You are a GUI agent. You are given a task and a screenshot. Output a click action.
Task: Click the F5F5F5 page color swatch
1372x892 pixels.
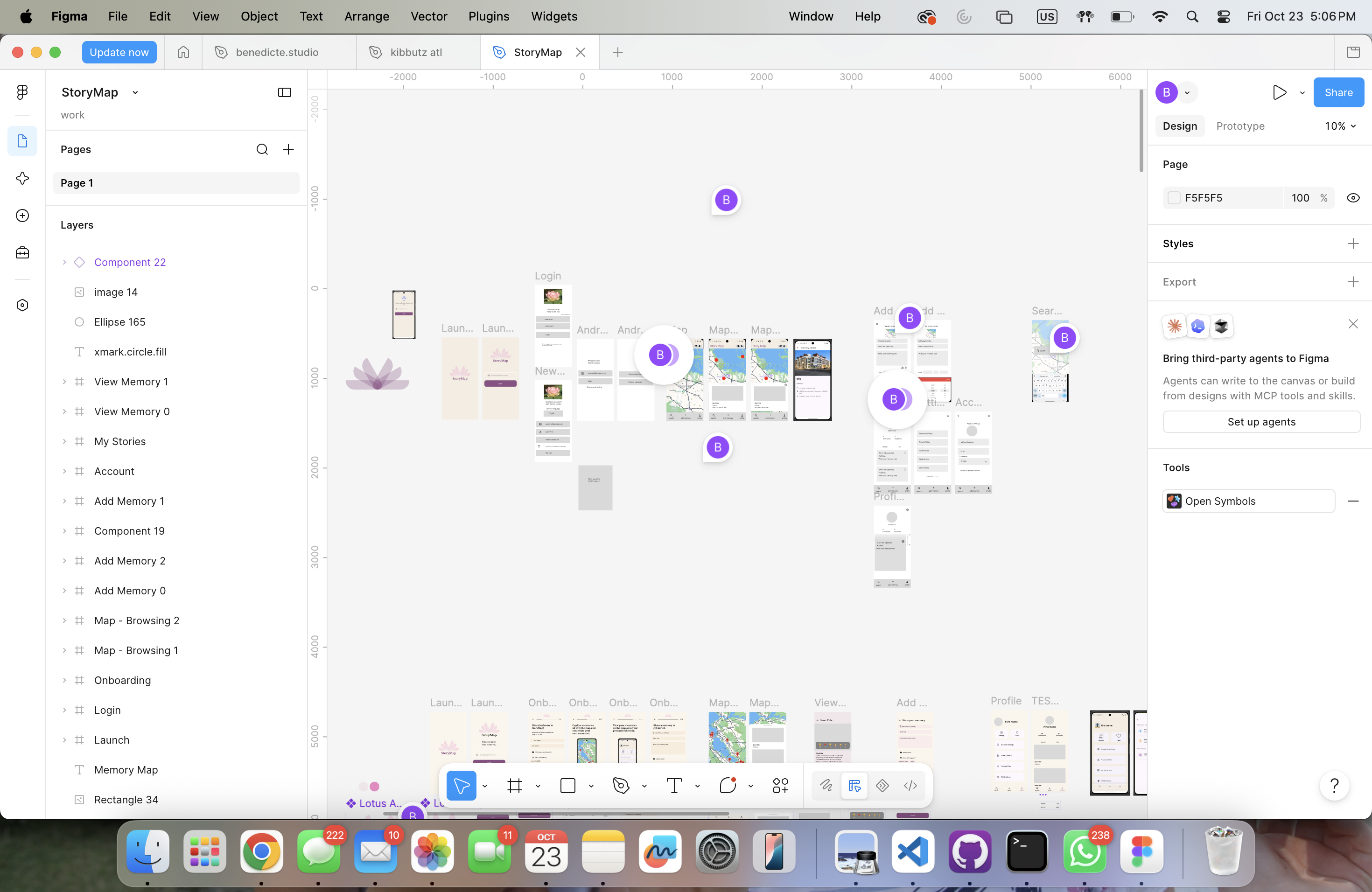1173,198
